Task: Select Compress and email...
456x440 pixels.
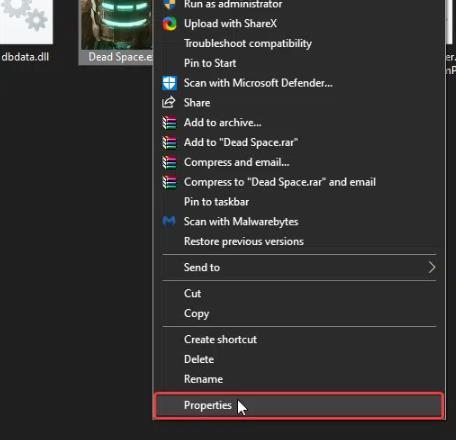Action: click(299, 162)
